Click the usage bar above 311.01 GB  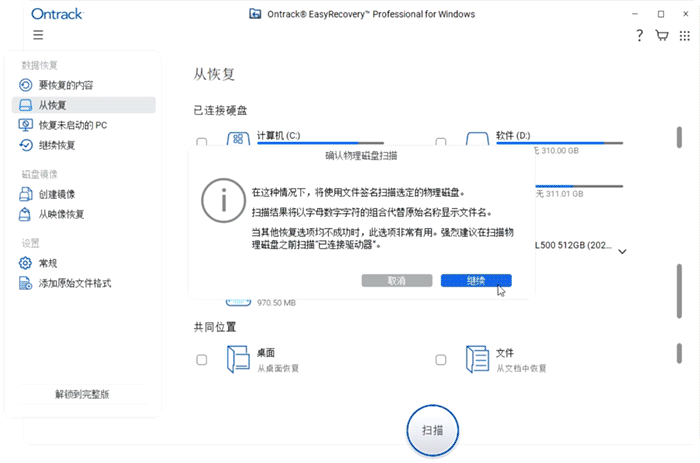point(579,186)
